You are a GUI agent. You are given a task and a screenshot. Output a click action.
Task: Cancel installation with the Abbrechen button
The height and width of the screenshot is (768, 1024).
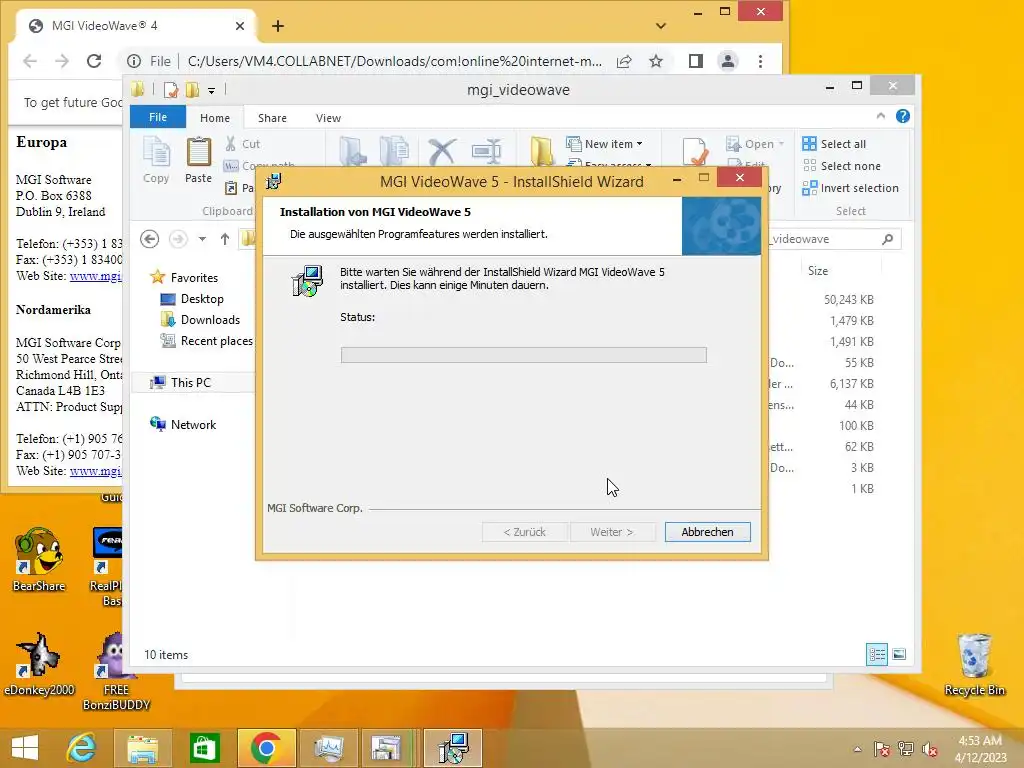[x=707, y=532]
